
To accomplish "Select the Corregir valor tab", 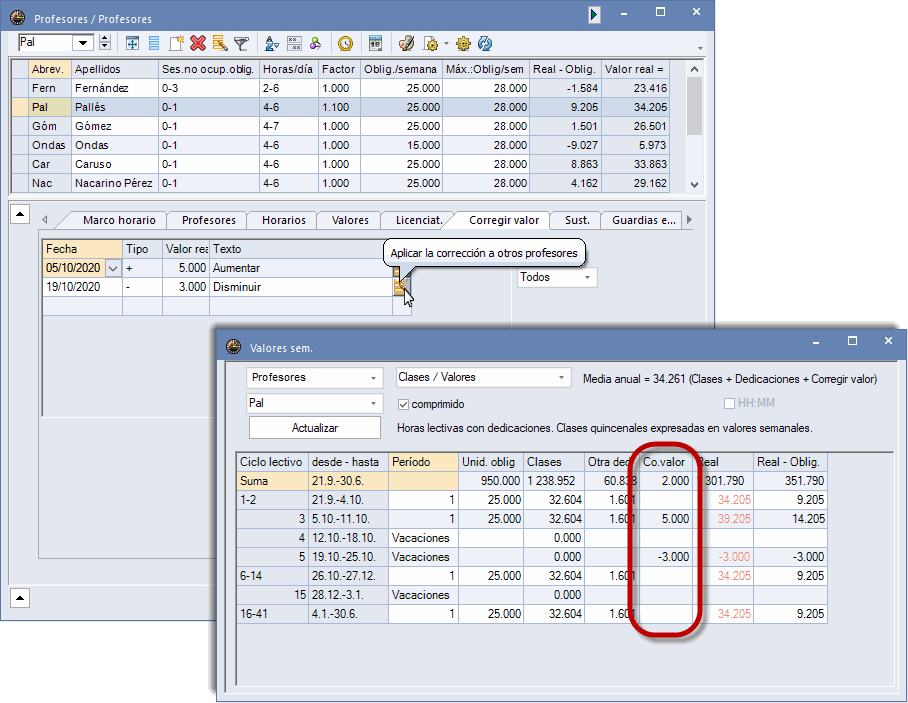I will coord(504,220).
